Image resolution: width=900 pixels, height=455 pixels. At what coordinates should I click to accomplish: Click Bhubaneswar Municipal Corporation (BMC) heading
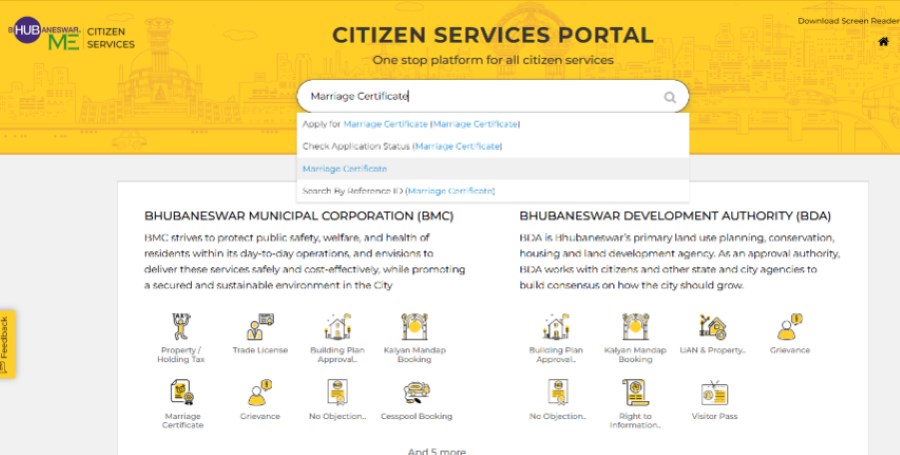pos(299,216)
